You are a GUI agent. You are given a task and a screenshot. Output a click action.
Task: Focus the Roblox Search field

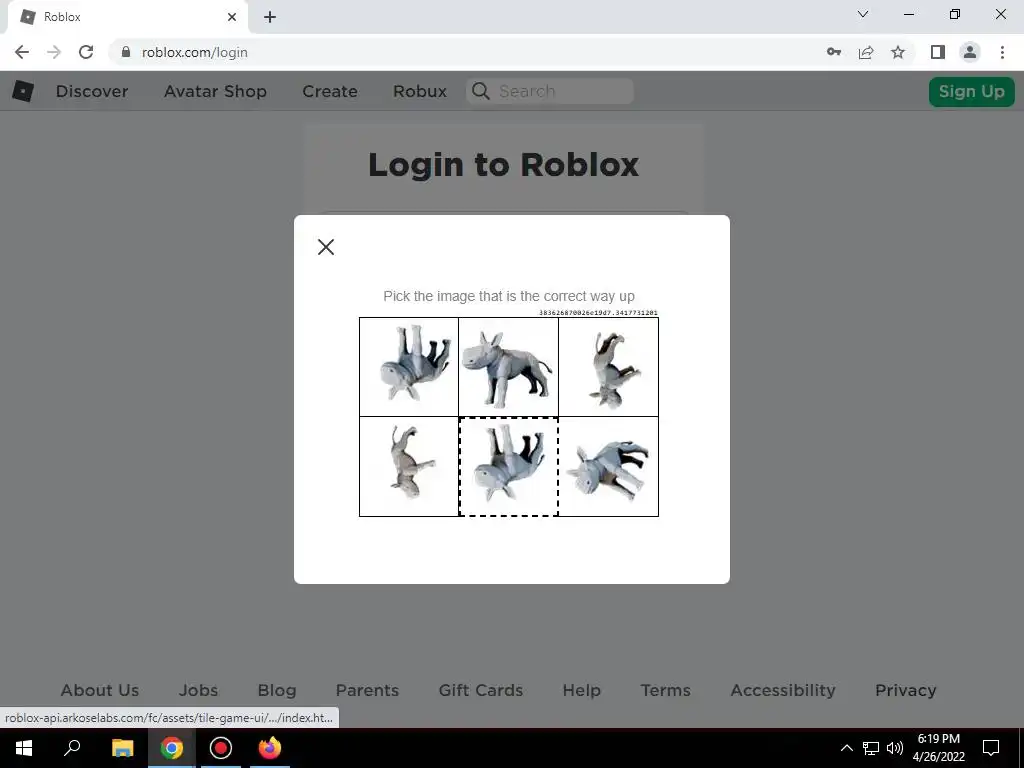pos(550,91)
